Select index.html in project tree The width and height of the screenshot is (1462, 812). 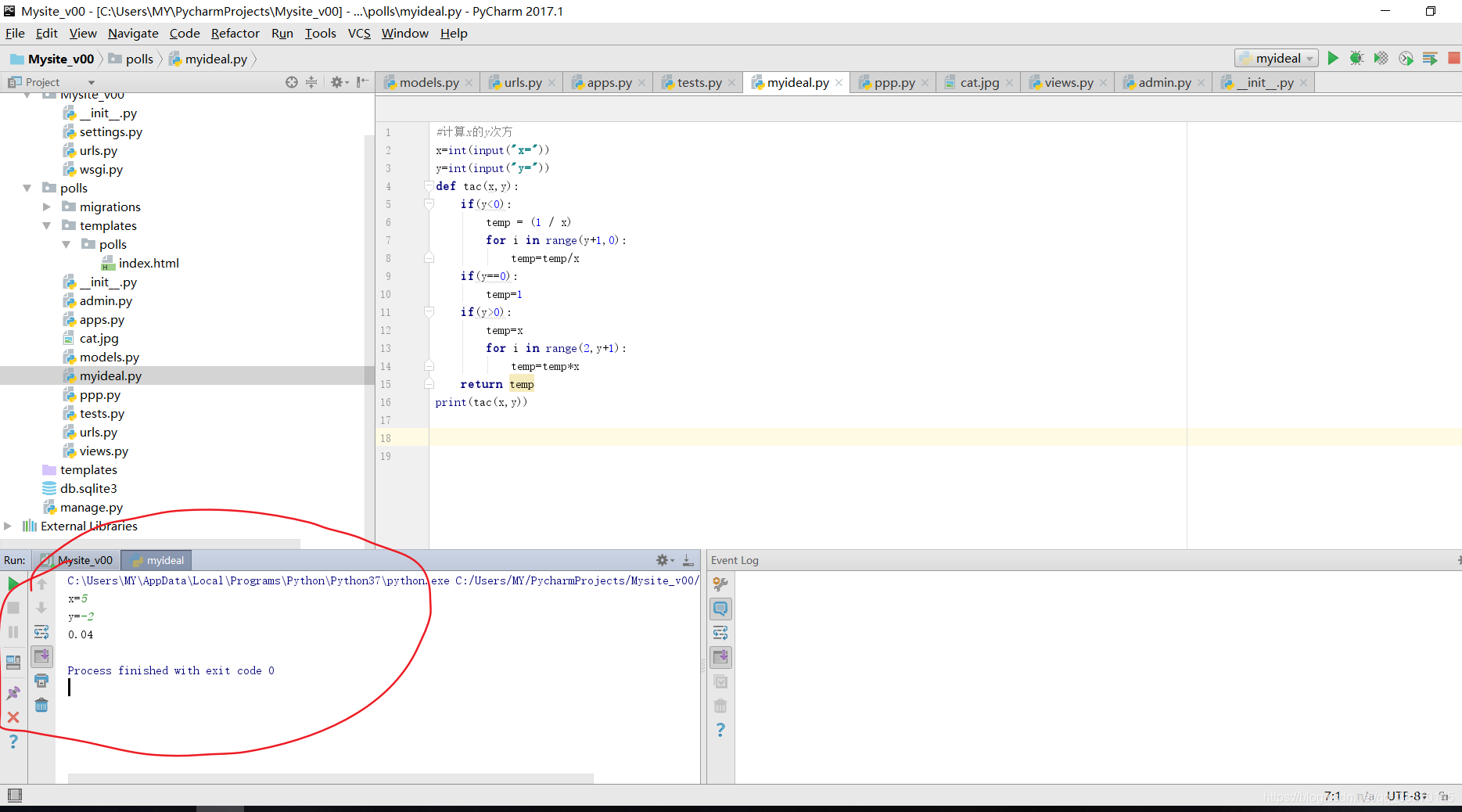(149, 263)
